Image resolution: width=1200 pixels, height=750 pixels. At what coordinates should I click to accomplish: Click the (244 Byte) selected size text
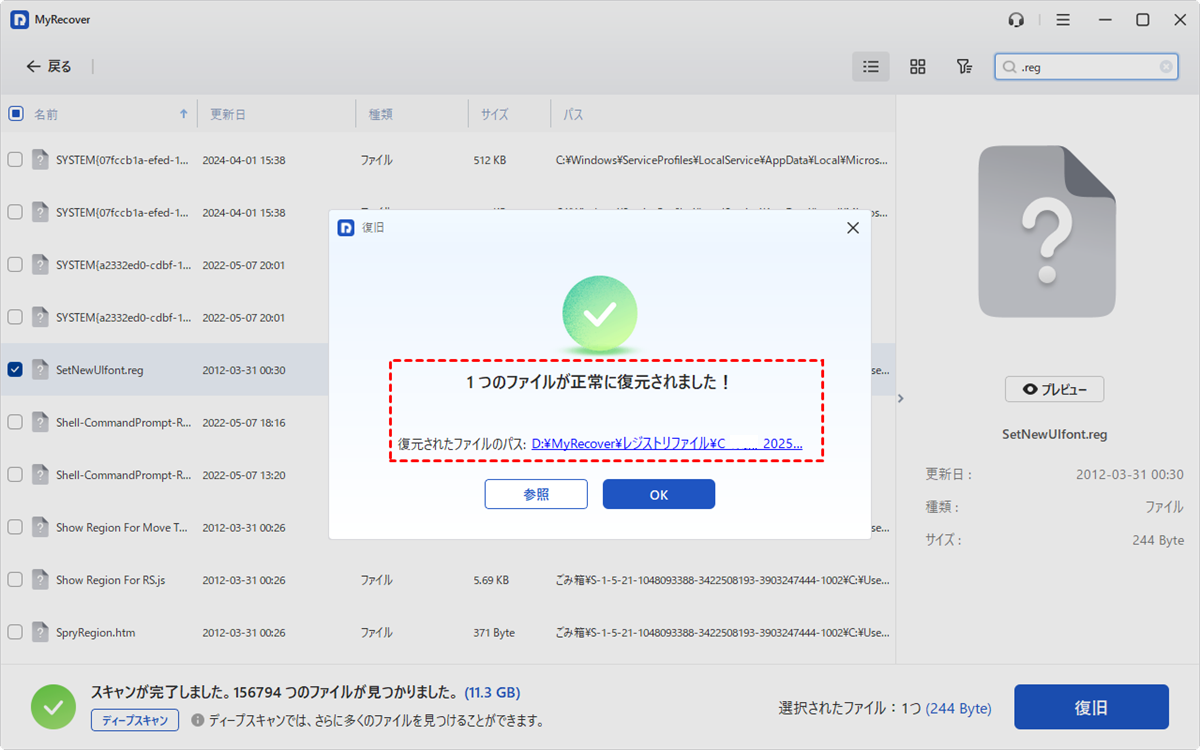(x=959, y=708)
